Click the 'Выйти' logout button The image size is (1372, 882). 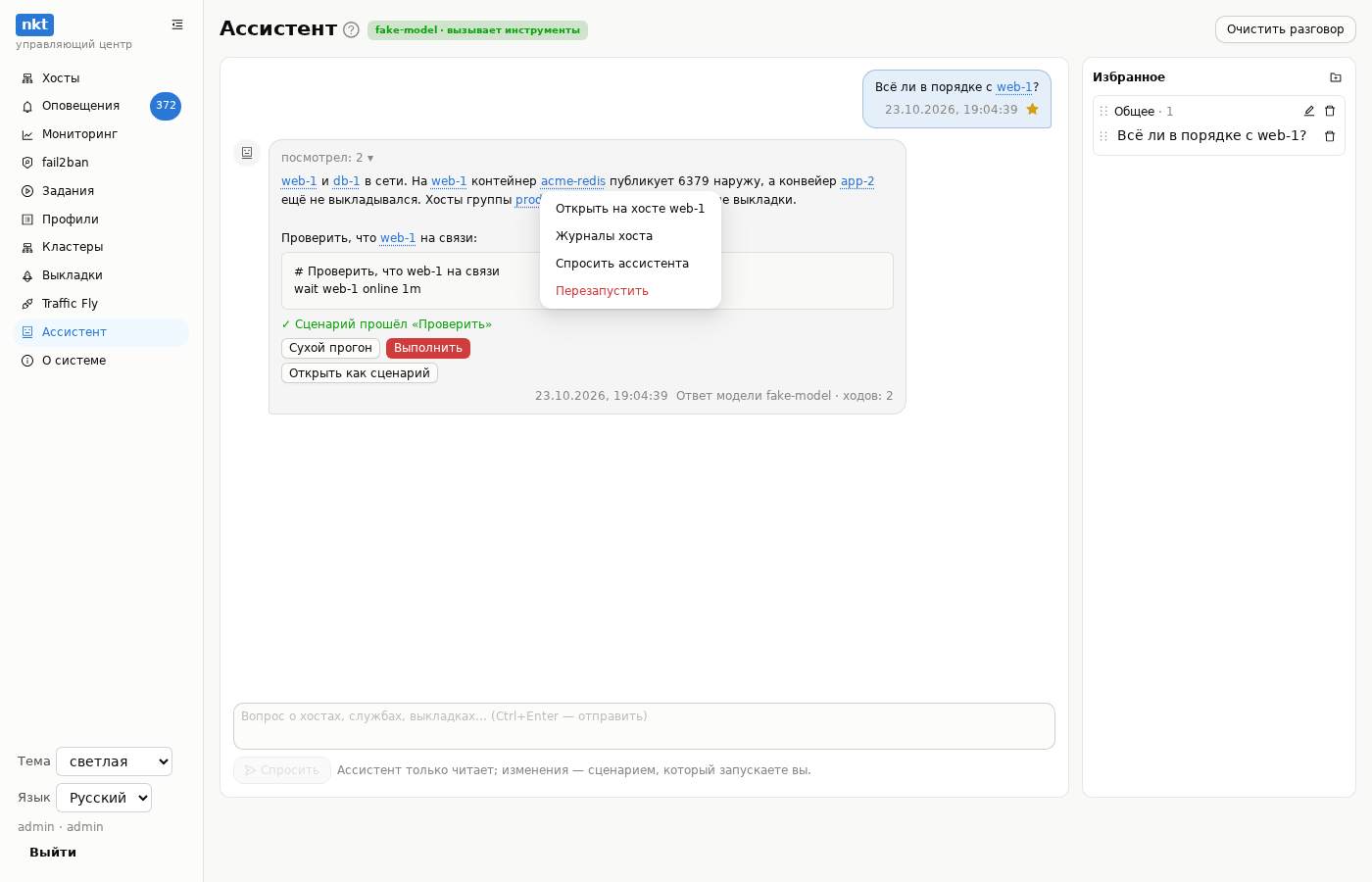[53, 853]
